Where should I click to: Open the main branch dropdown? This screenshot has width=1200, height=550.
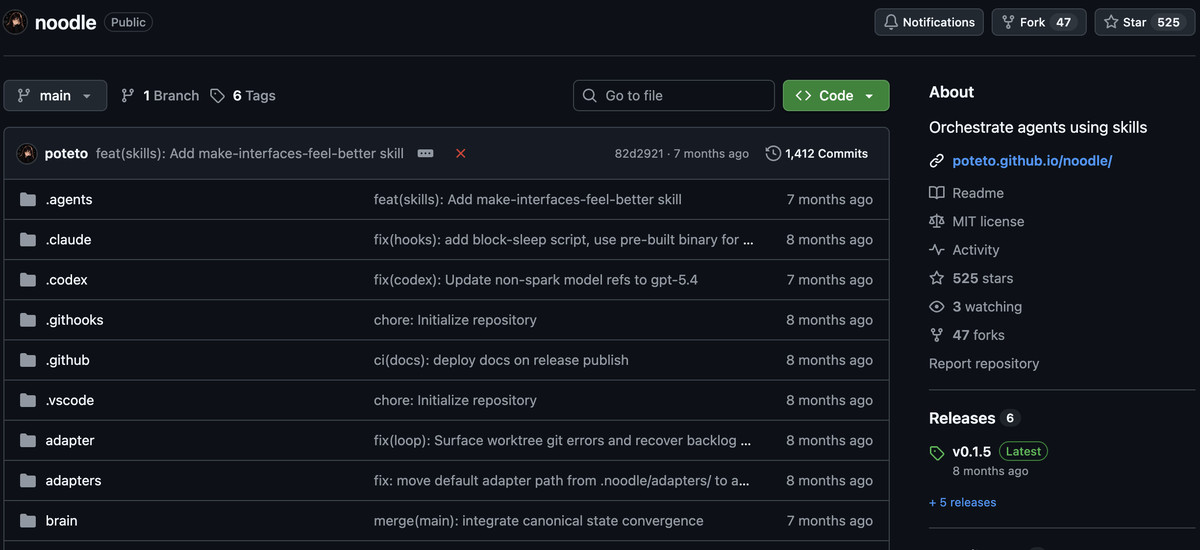(55, 95)
